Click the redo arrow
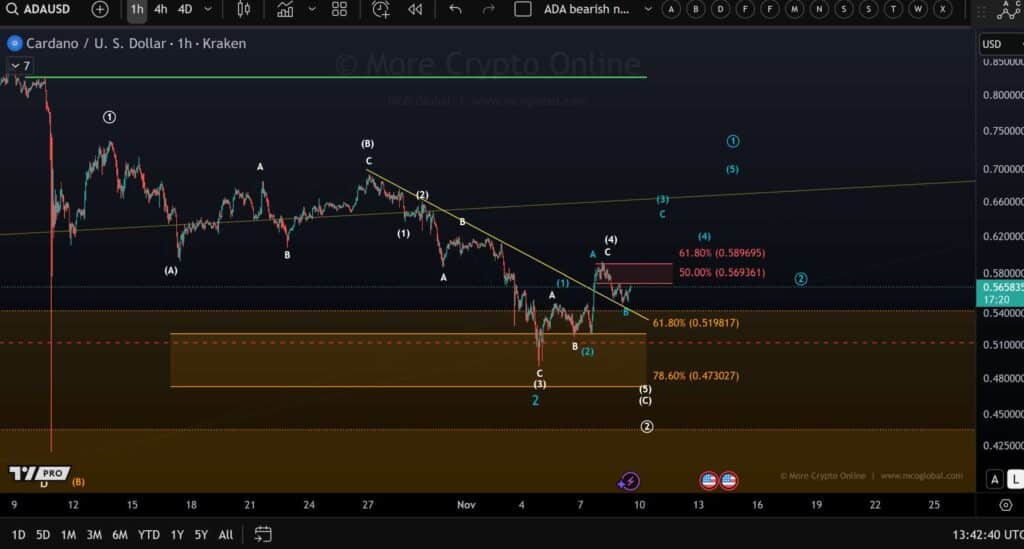 (488, 9)
